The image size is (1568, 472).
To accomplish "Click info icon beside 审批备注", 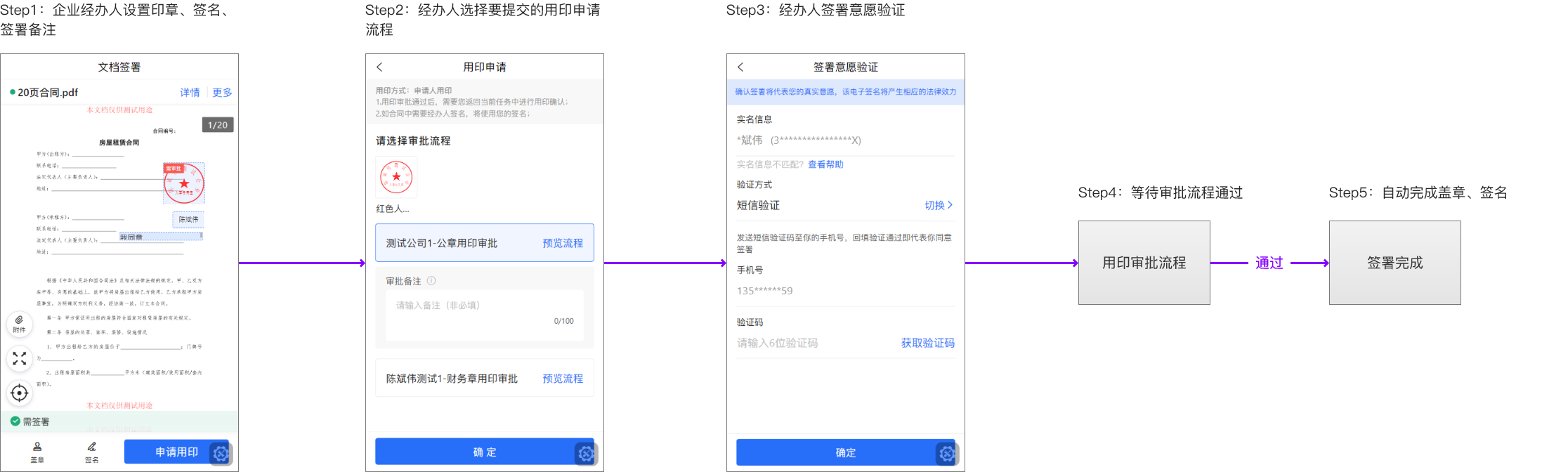I will click(431, 281).
